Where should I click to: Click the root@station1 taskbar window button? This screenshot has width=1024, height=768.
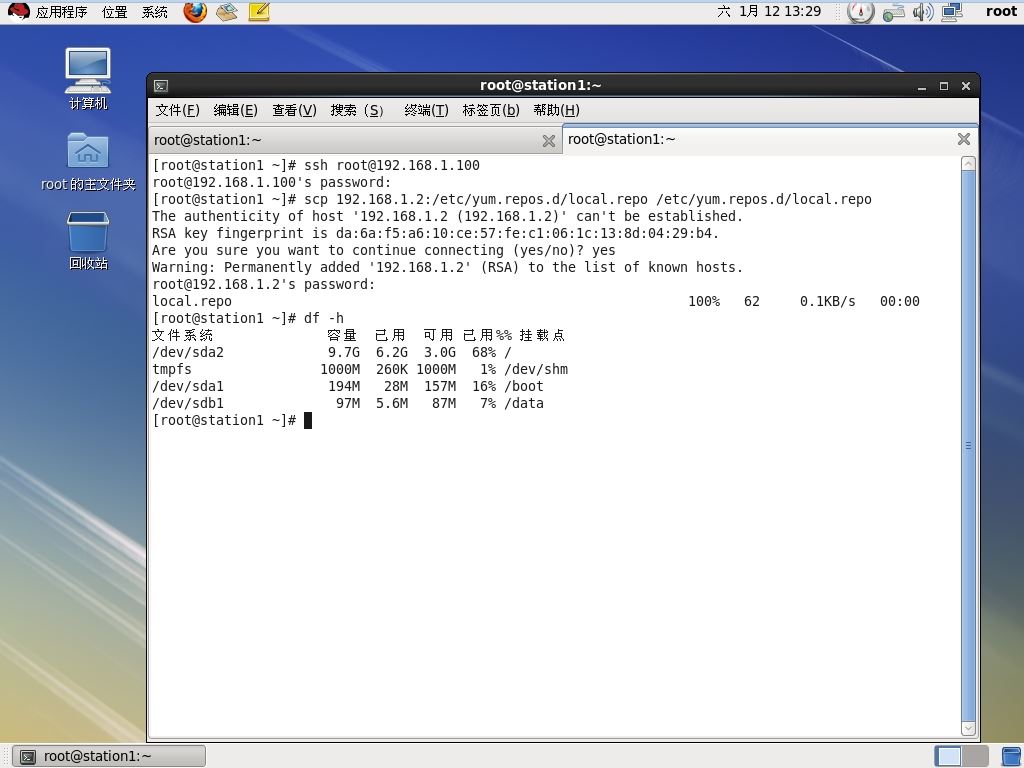[x=109, y=756]
